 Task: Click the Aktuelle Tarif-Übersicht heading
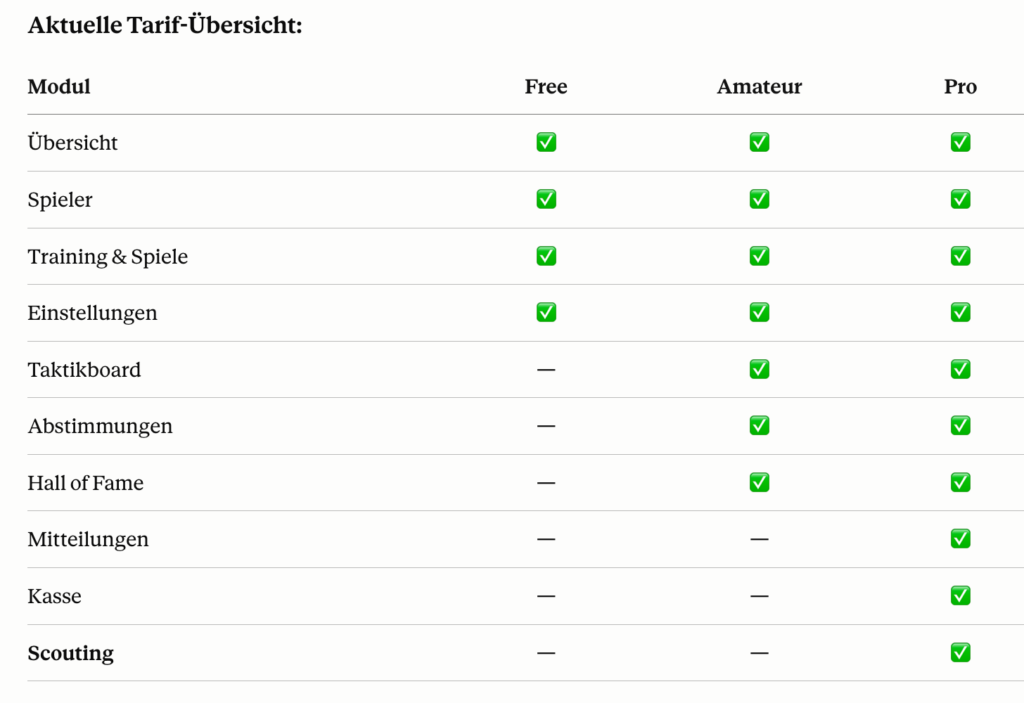[165, 25]
